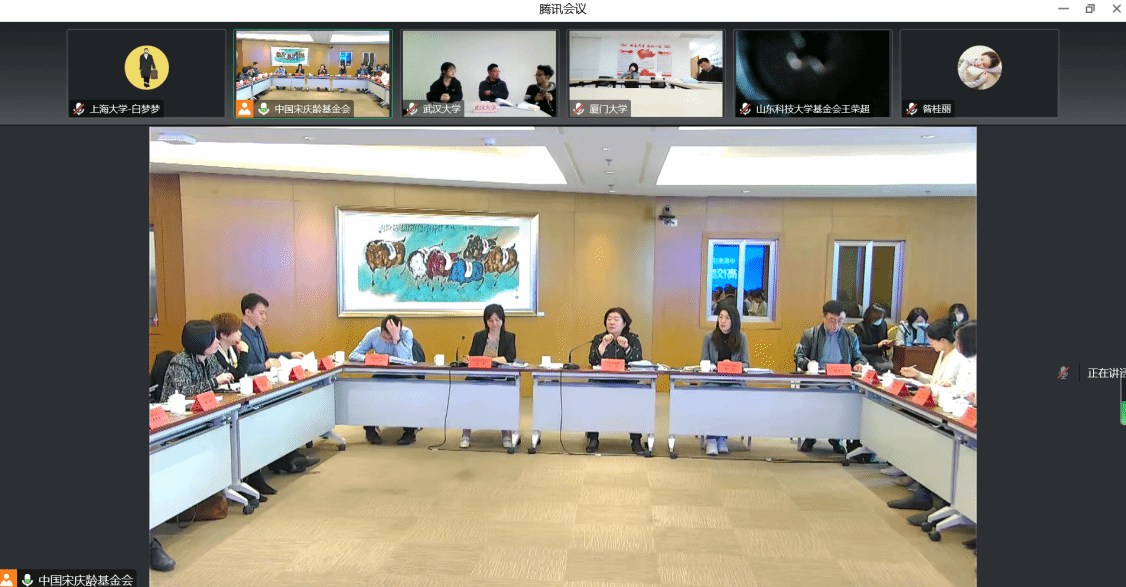1126x587 pixels.
Task: Click the green volume bar at right edge
Action: (1122, 413)
